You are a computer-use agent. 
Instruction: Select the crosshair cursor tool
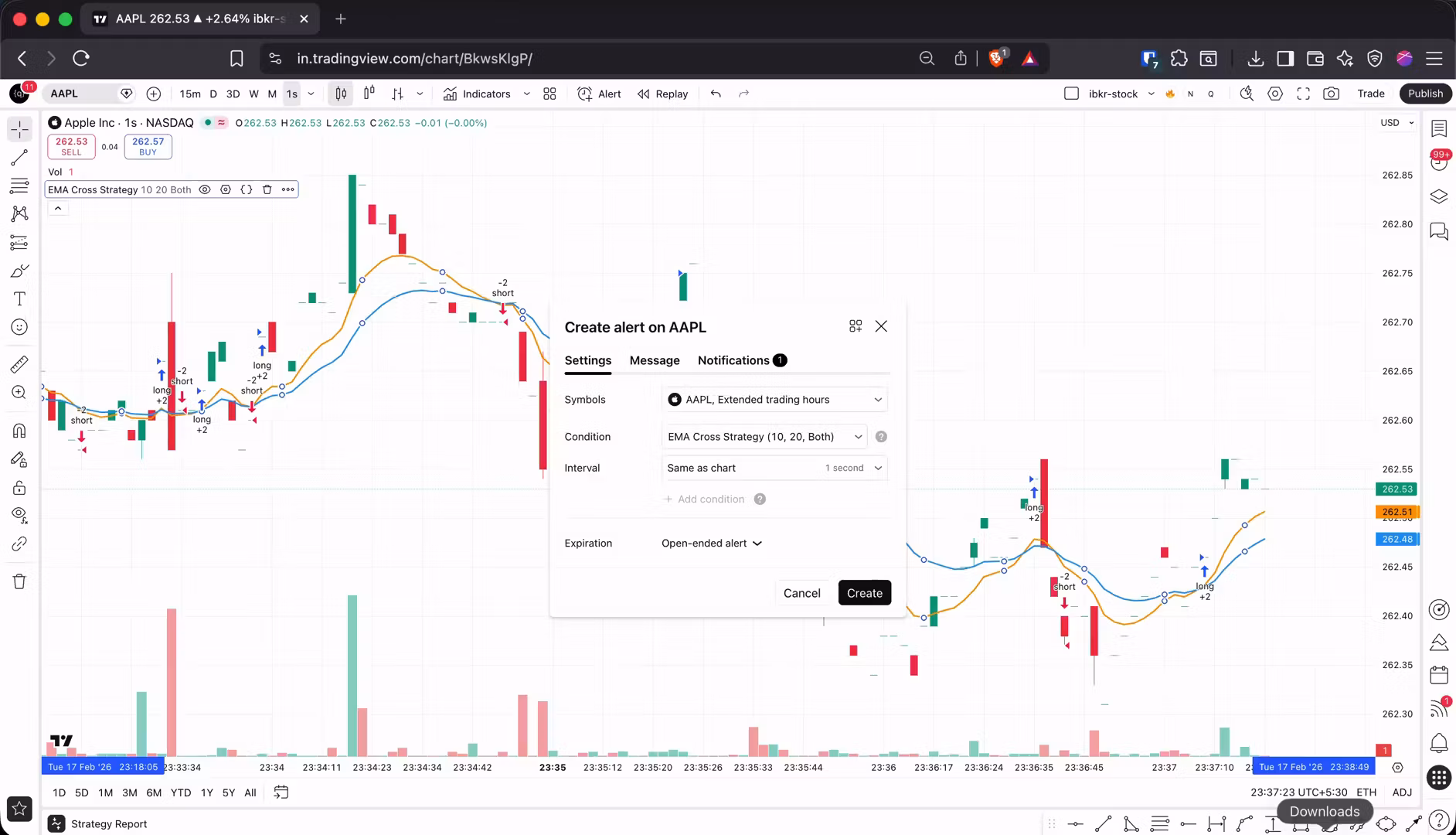(20, 129)
